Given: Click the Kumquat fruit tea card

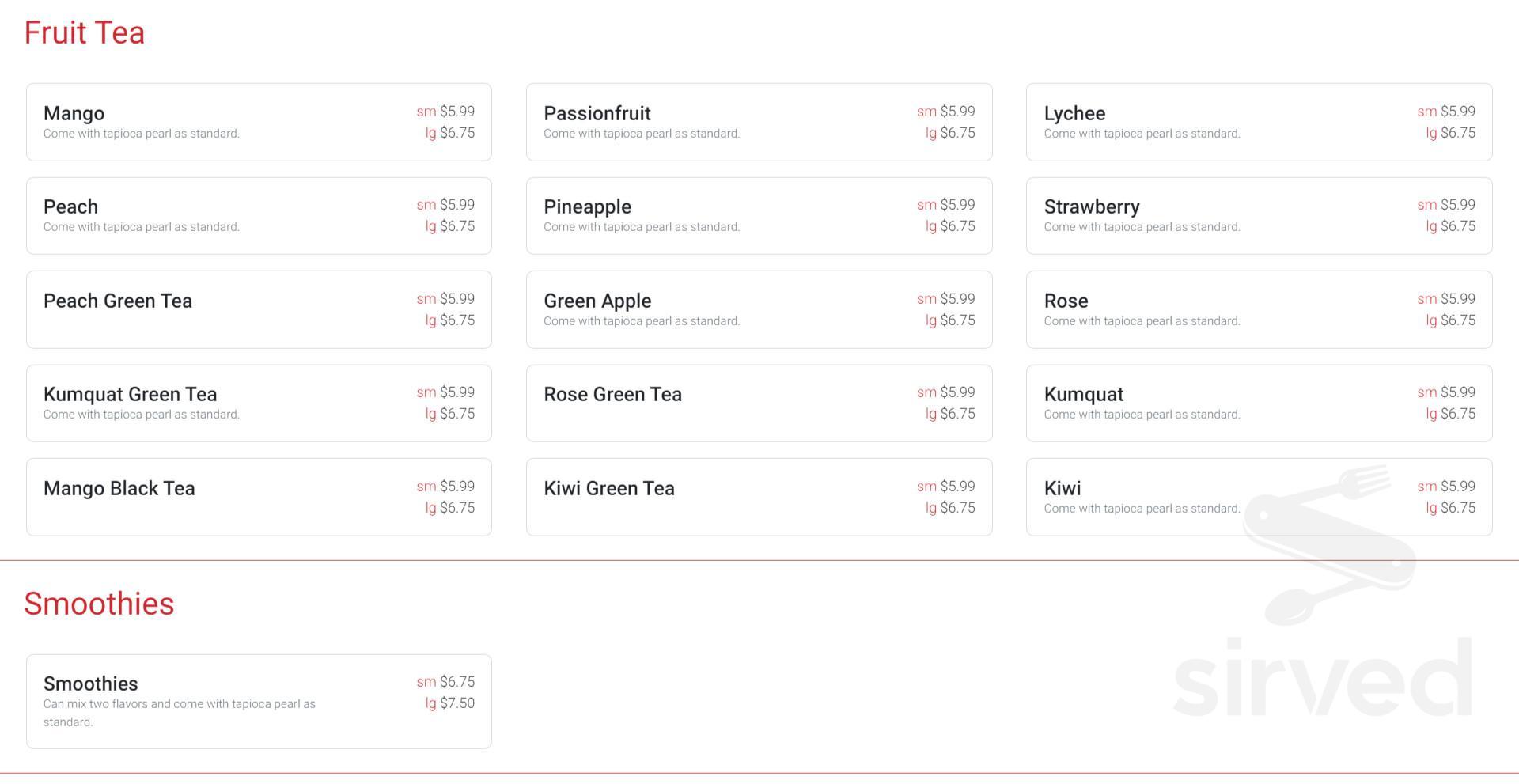Looking at the screenshot, I should pyautogui.click(x=1259, y=403).
